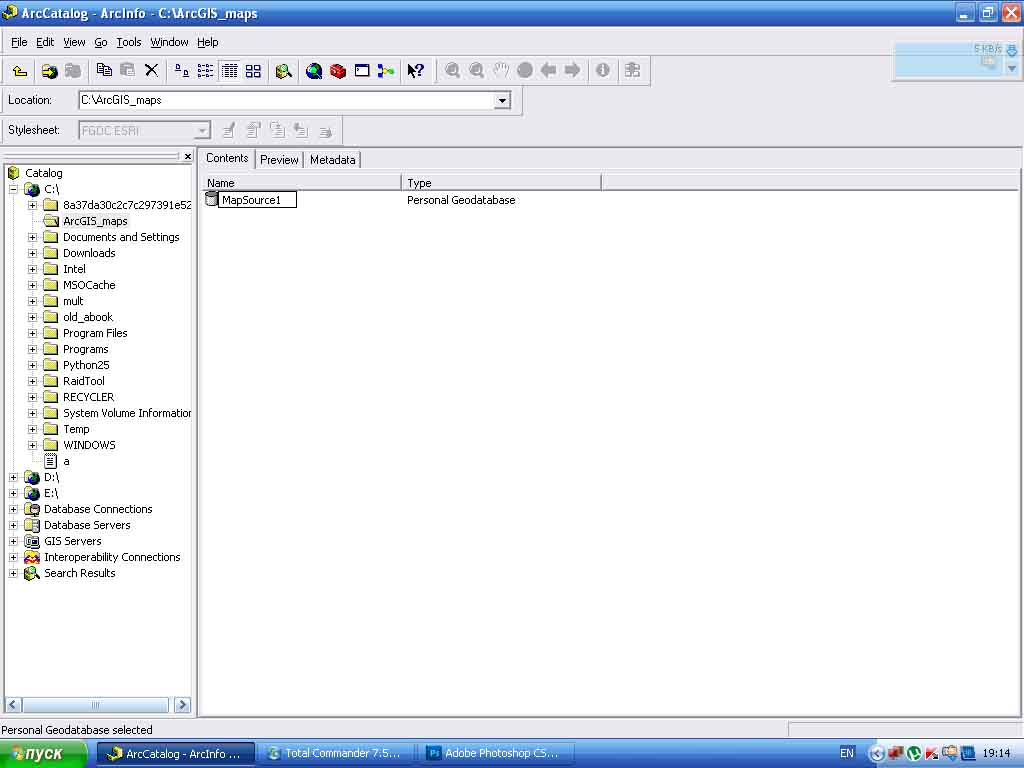Viewport: 1024px width, 768px height.
Task: Select the Identify tool icon
Action: click(x=603, y=70)
